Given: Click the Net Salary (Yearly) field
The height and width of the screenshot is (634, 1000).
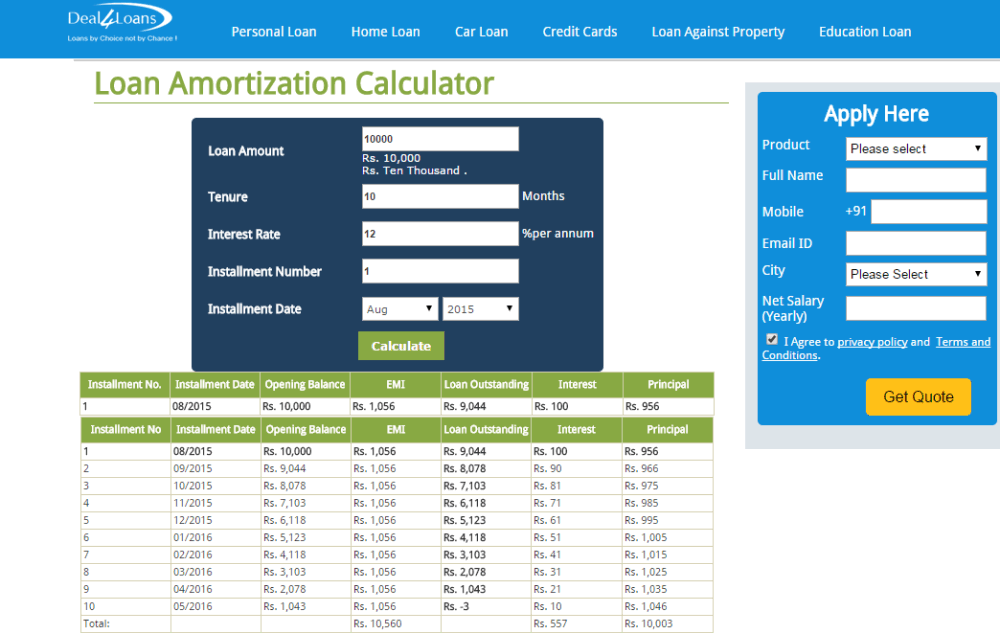Looking at the screenshot, I should click(x=916, y=308).
